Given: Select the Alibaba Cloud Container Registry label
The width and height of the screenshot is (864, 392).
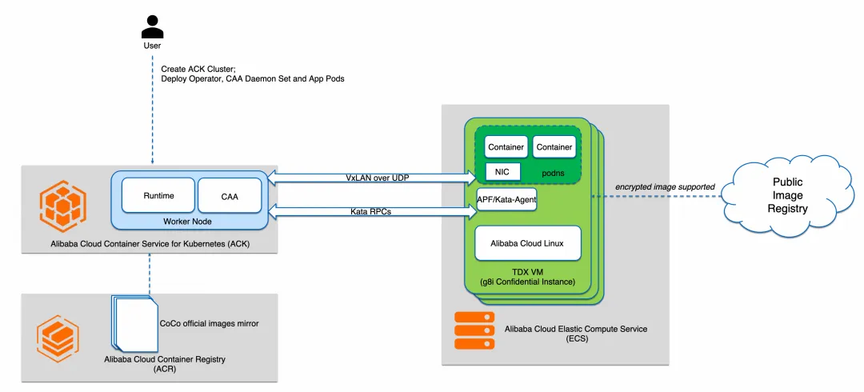Looking at the screenshot, I should coord(165,359).
